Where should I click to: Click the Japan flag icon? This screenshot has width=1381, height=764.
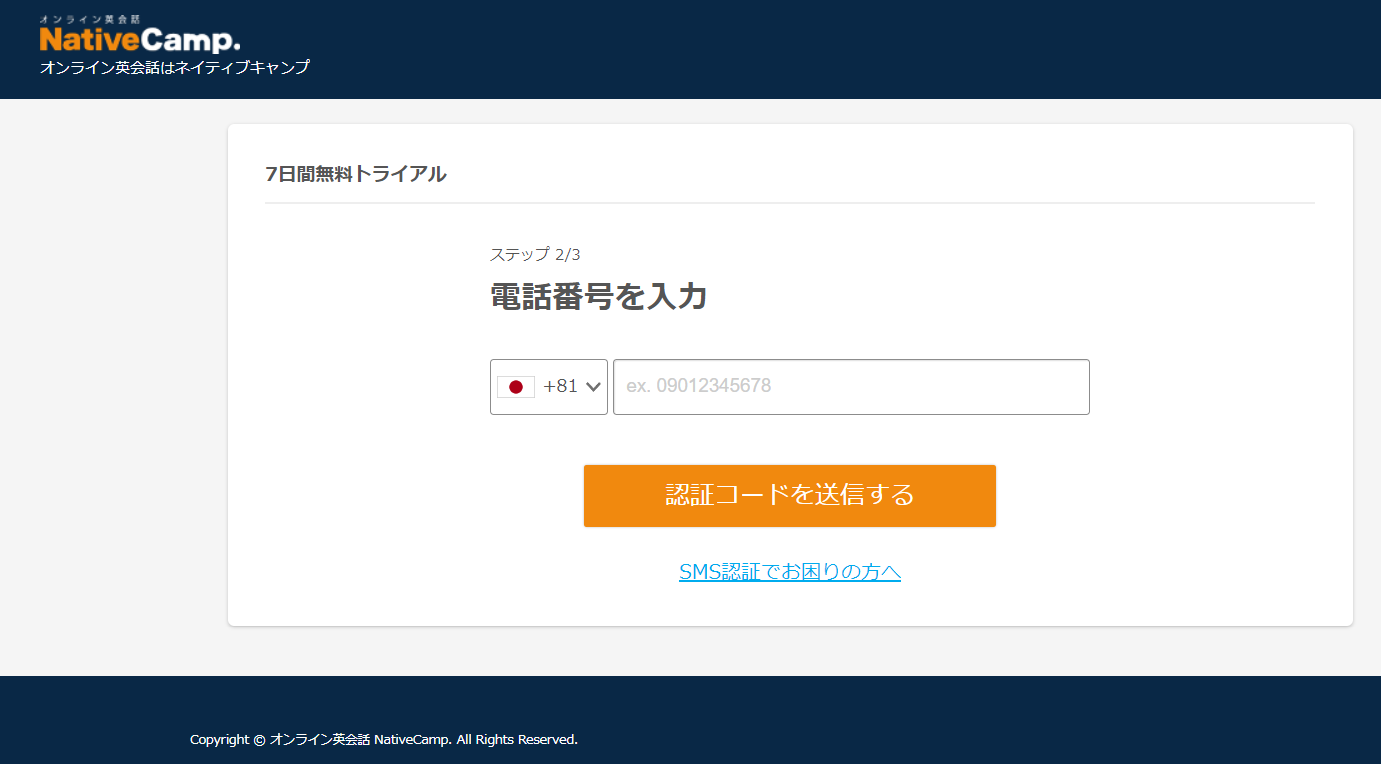(x=516, y=387)
